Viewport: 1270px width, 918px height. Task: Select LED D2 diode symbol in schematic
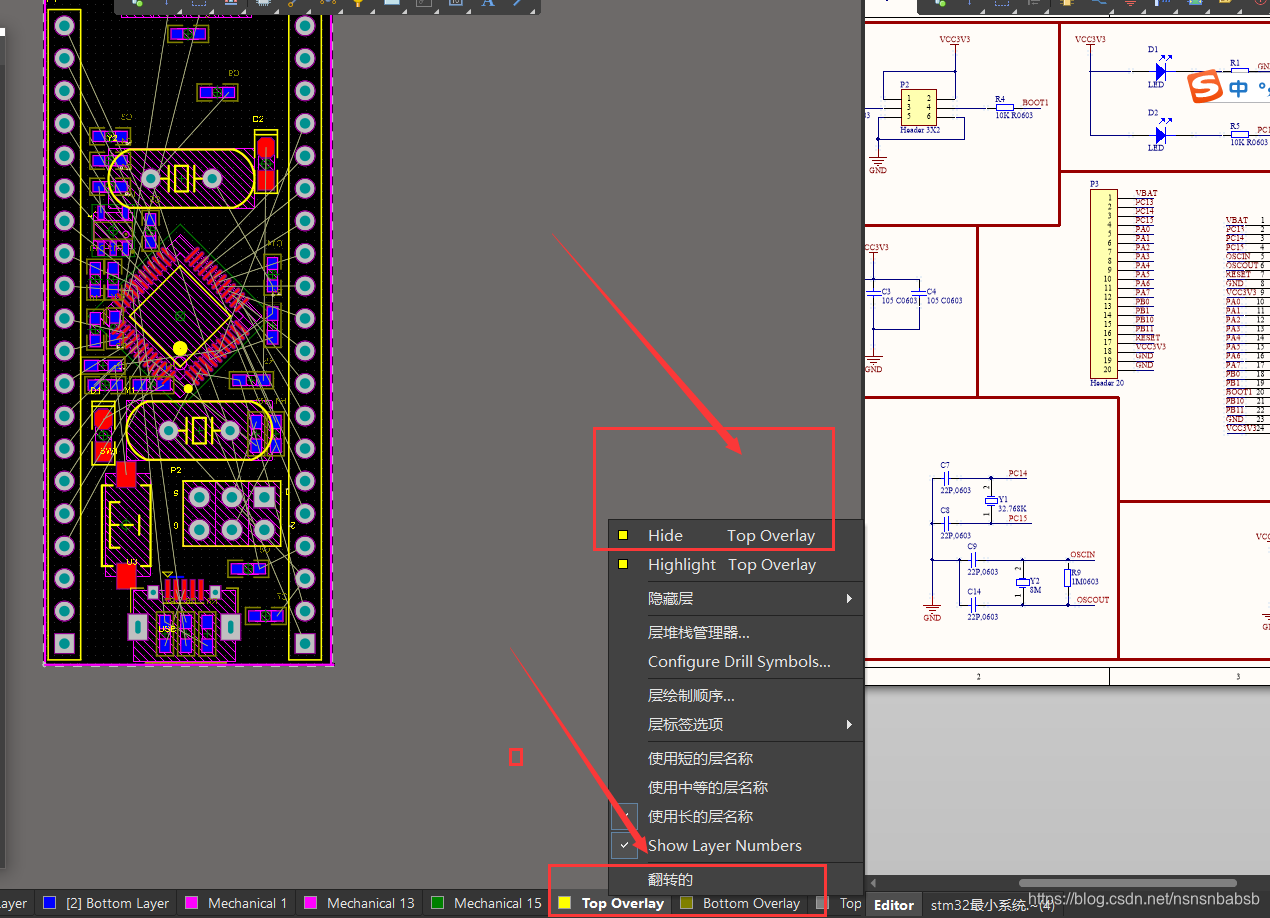tap(1159, 134)
